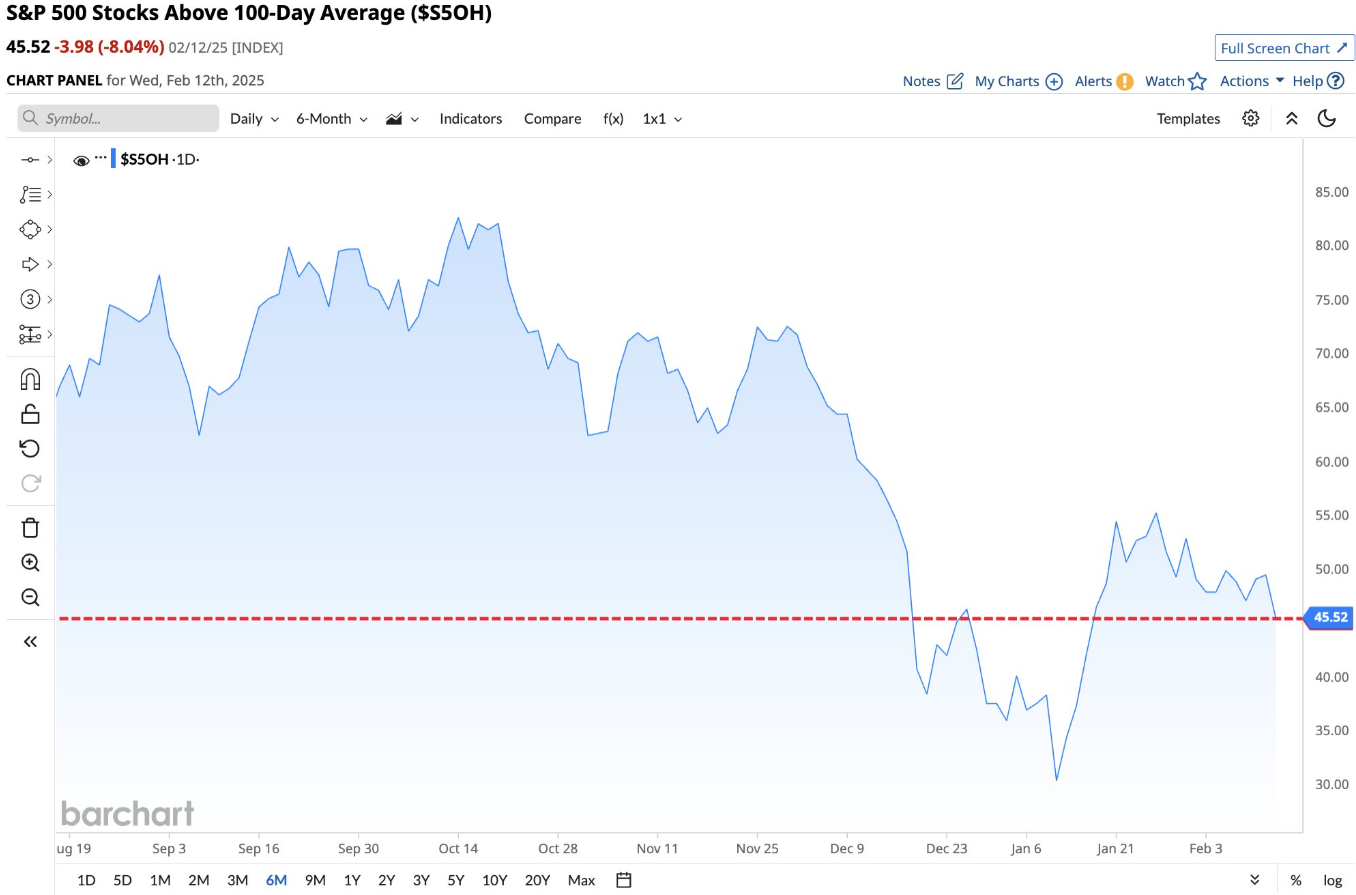Switch to dark mode moon toggle
This screenshot has width=1356, height=895.
click(x=1327, y=118)
